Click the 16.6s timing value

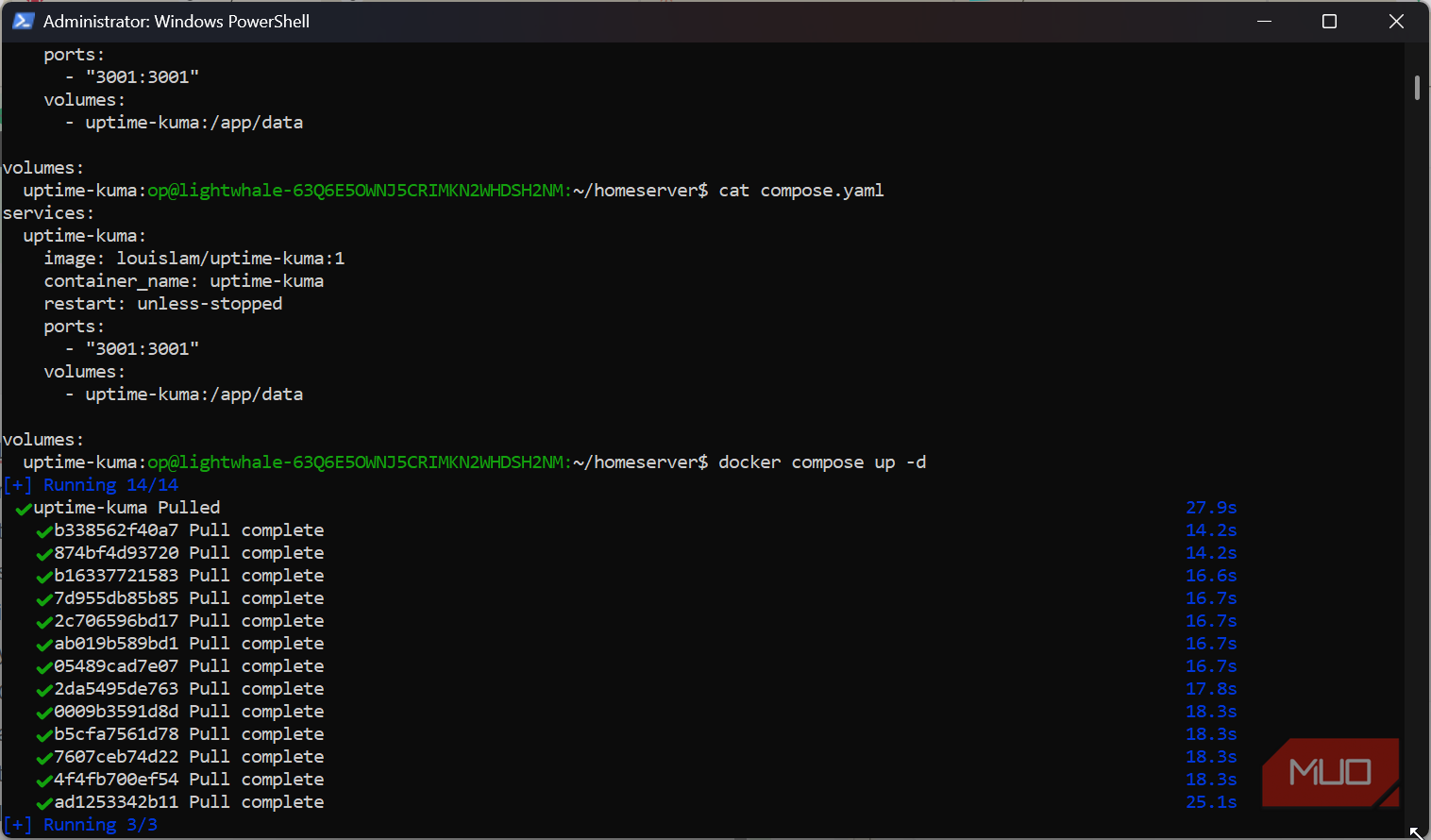(x=1211, y=576)
